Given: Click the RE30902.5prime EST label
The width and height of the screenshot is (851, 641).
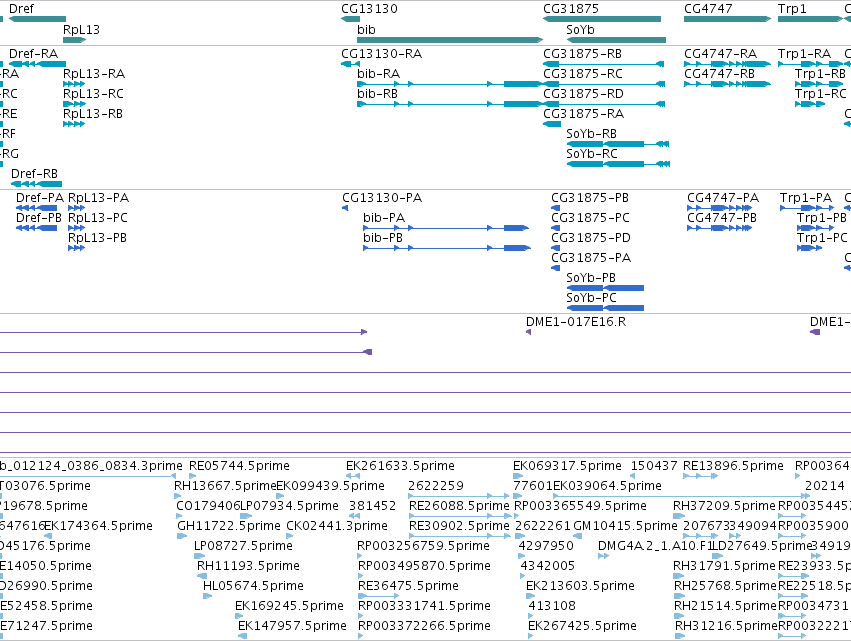Looking at the screenshot, I should (x=459, y=525).
